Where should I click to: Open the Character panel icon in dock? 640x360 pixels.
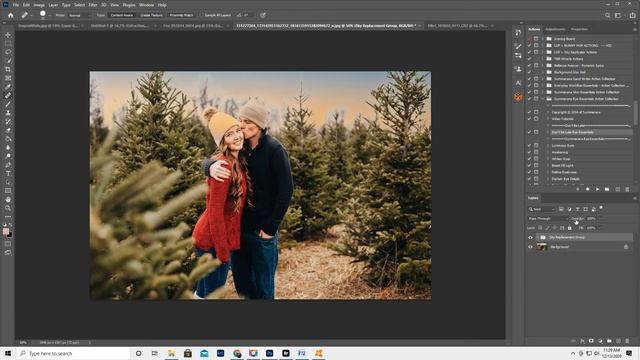coord(518,83)
